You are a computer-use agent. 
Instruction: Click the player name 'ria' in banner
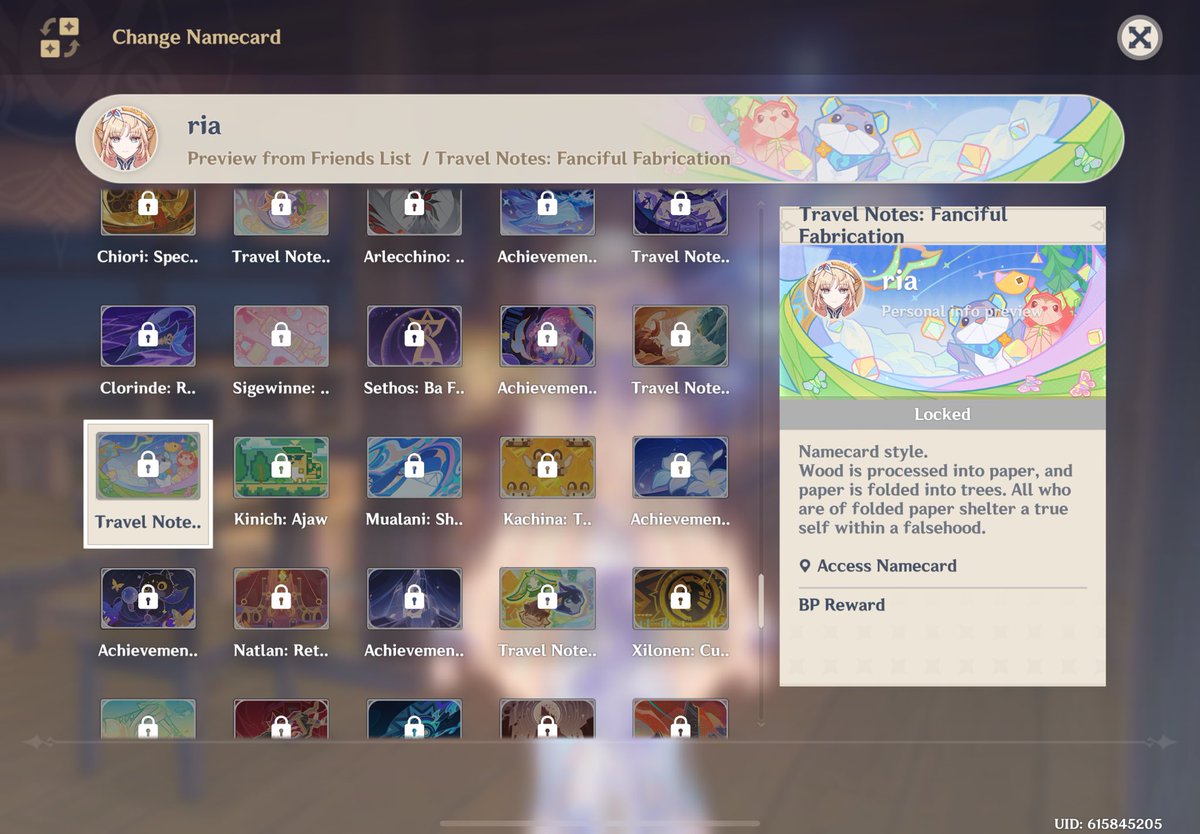pos(203,126)
